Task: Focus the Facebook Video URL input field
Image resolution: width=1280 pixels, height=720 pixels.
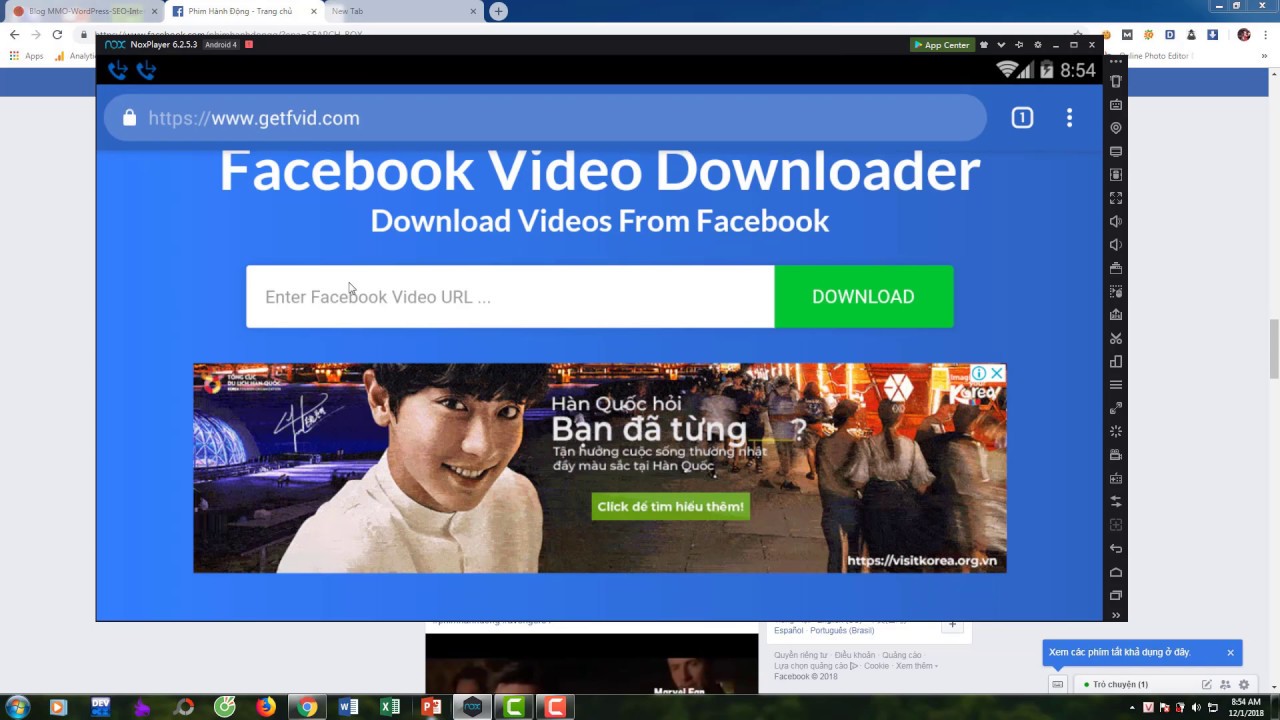Action: pyautogui.click(x=510, y=296)
